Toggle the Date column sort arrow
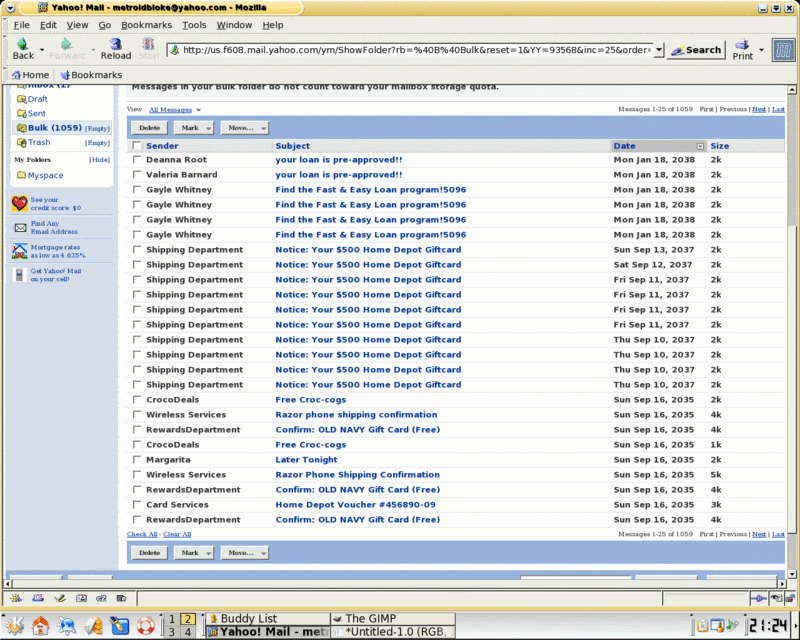This screenshot has height=640, width=800. tap(701, 146)
